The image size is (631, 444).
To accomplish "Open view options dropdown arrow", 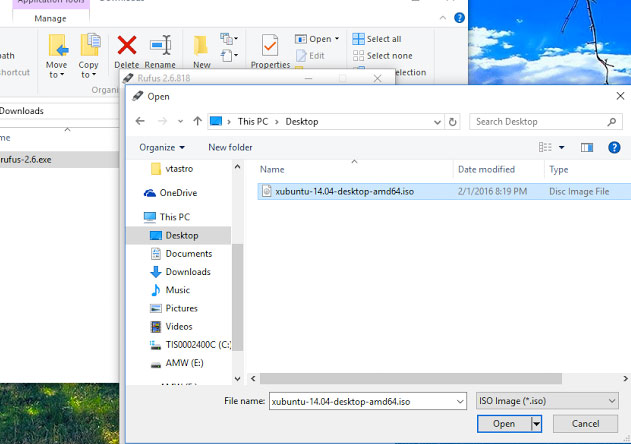I will point(561,147).
